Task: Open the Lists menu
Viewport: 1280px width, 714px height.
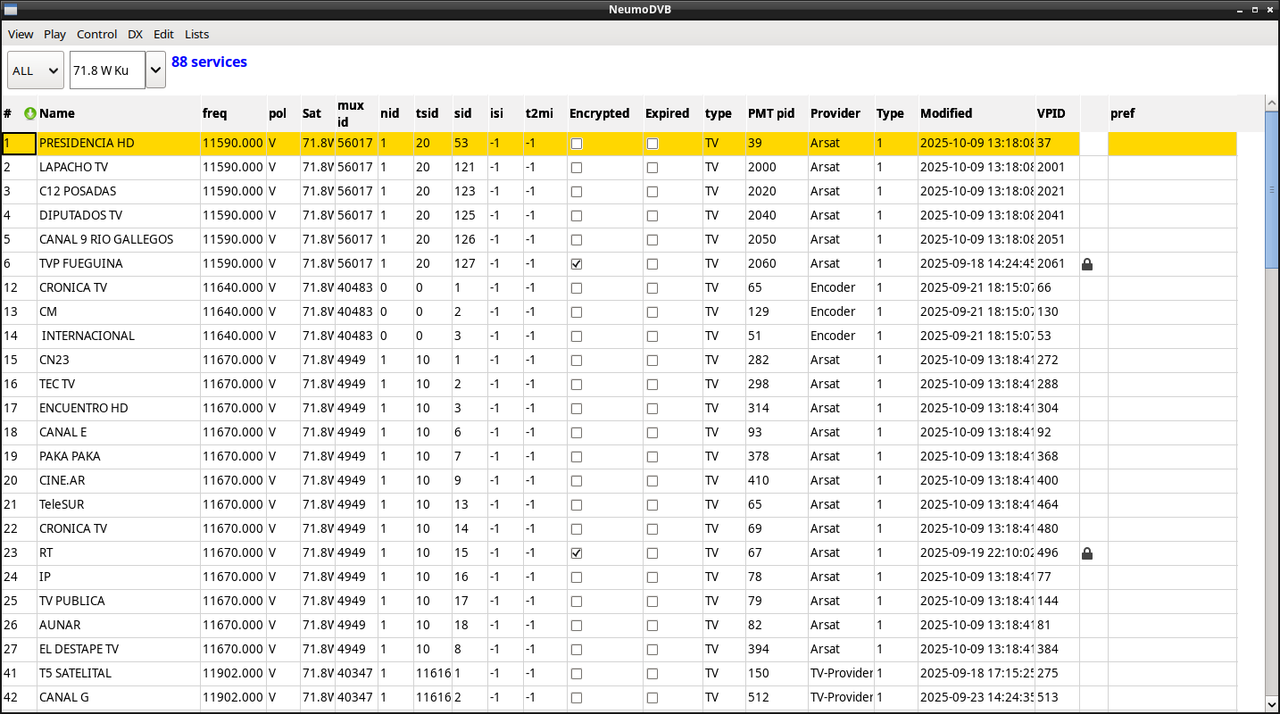Action: click(x=197, y=34)
